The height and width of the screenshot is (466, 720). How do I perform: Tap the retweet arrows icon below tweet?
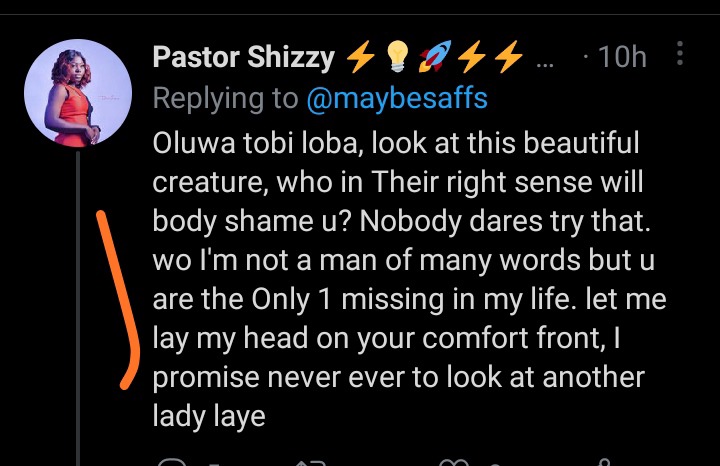[x=310, y=462]
